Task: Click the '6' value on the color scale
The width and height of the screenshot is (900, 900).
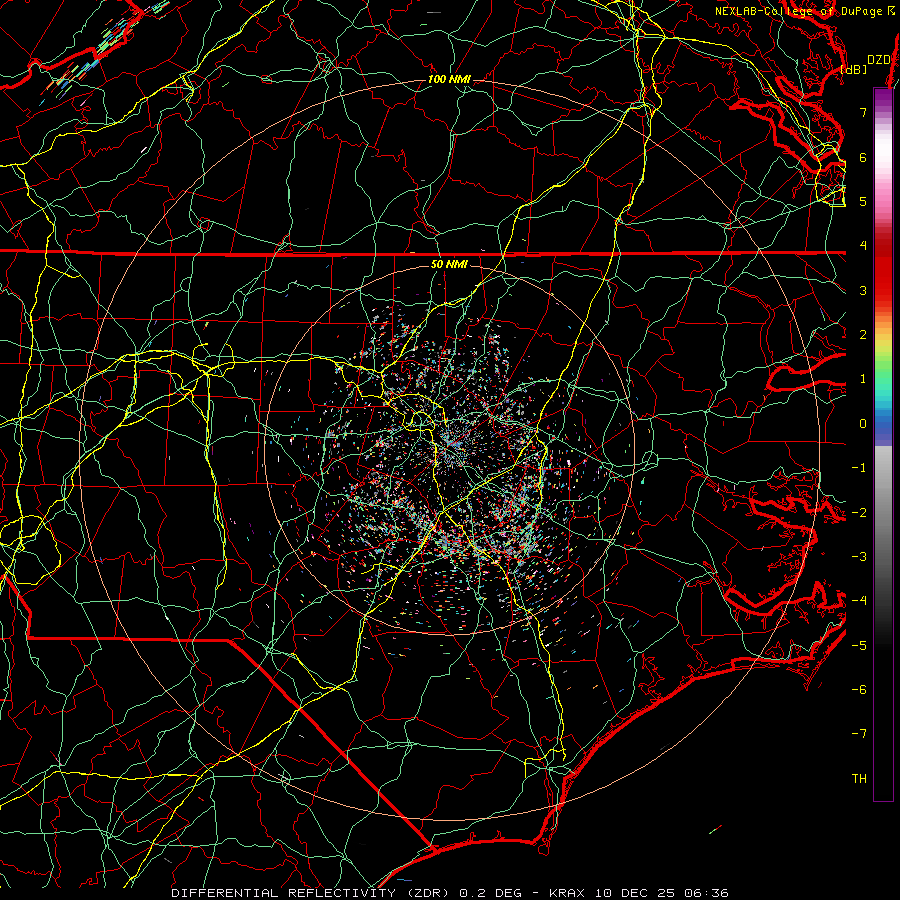Action: tap(863, 157)
